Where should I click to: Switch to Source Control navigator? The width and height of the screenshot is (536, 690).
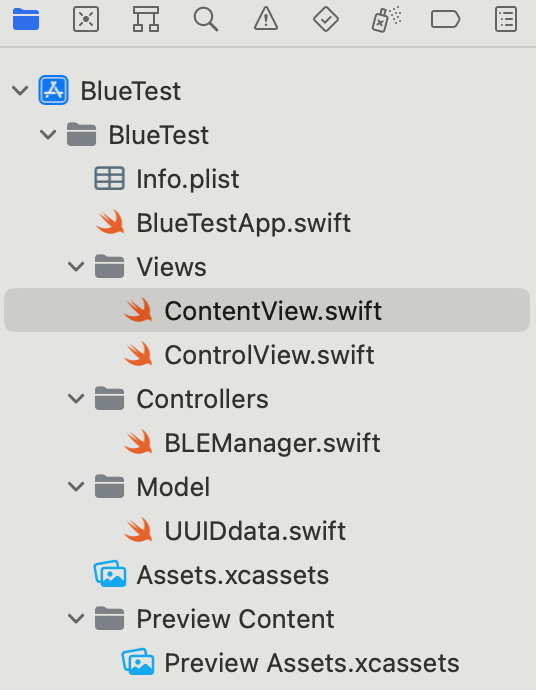click(86, 19)
